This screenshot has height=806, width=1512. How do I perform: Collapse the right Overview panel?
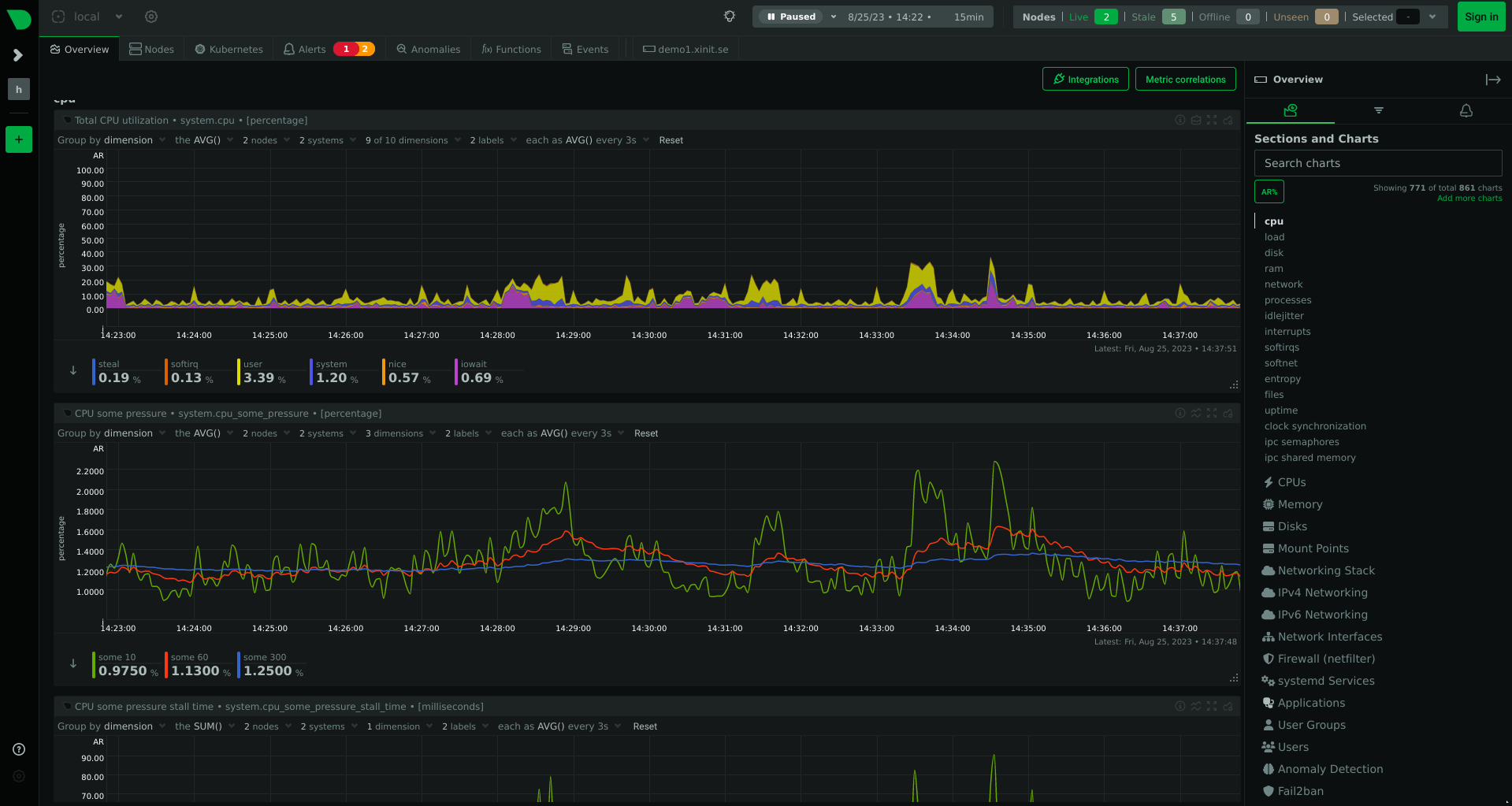tap(1493, 80)
